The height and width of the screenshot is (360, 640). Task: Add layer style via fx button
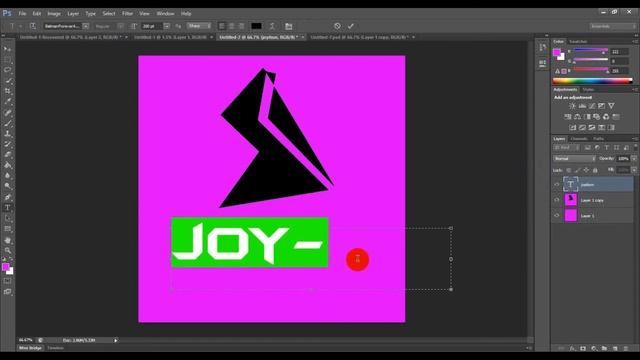pos(572,349)
